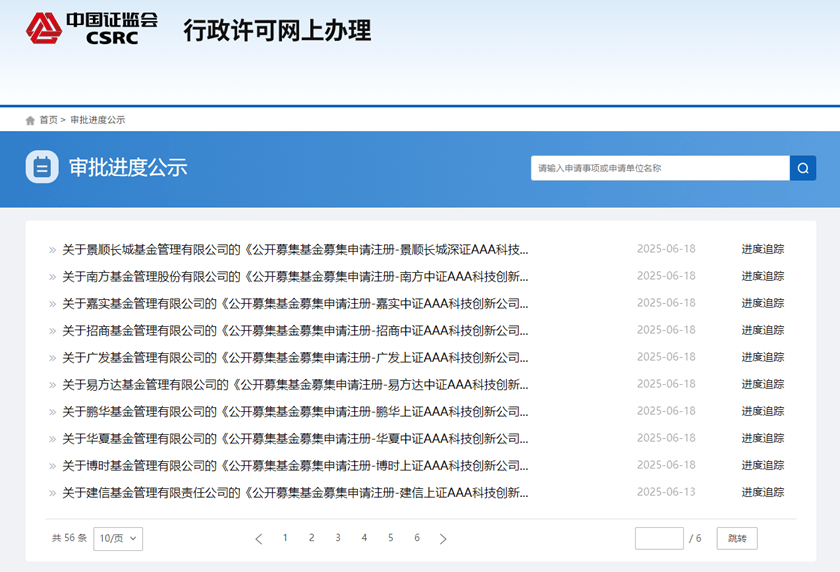840x572 pixels.
Task: Click the 审批进度公示 banner heading
Action: (x=128, y=168)
